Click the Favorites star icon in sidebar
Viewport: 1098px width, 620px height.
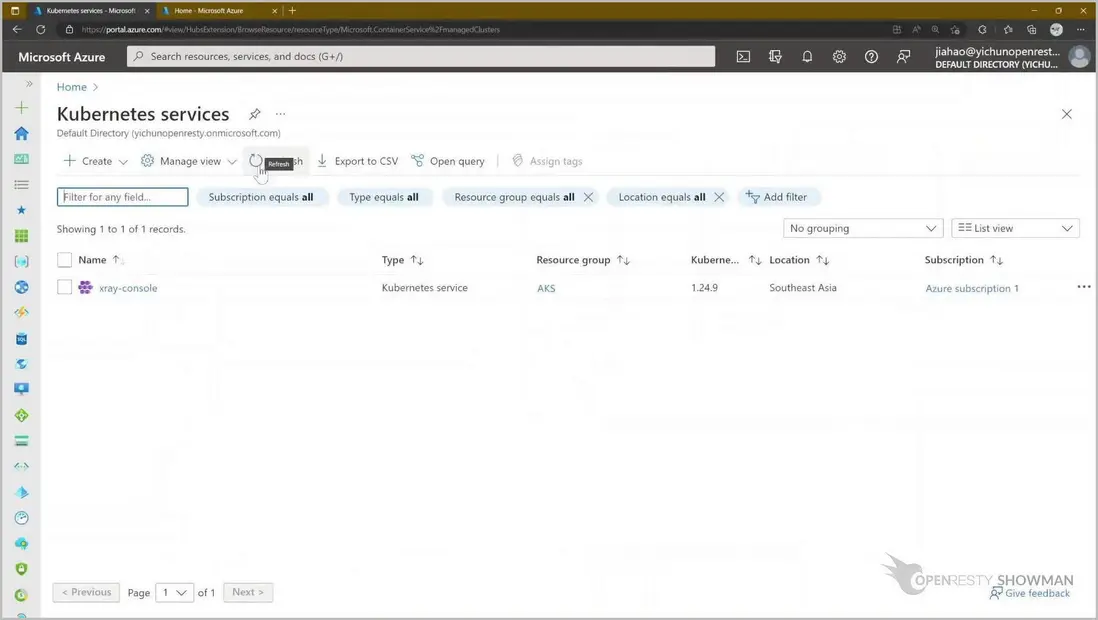coord(22,209)
